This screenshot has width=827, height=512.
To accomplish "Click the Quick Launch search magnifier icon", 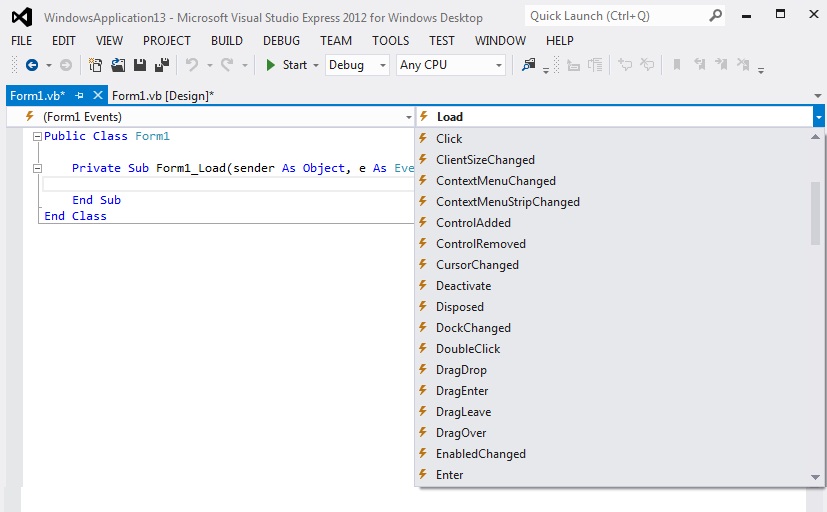I will pyautogui.click(x=715, y=16).
